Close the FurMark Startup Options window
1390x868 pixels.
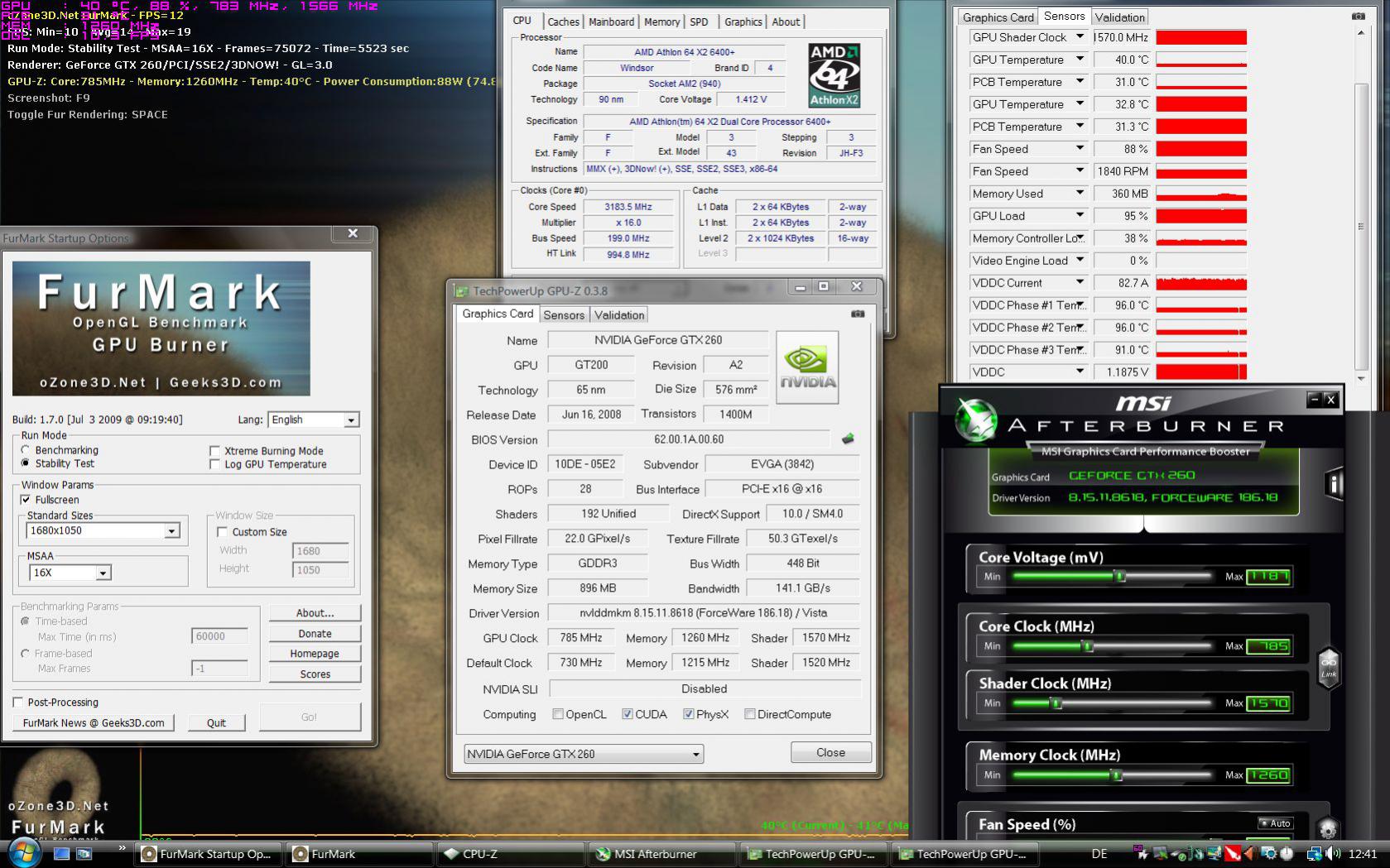click(353, 234)
